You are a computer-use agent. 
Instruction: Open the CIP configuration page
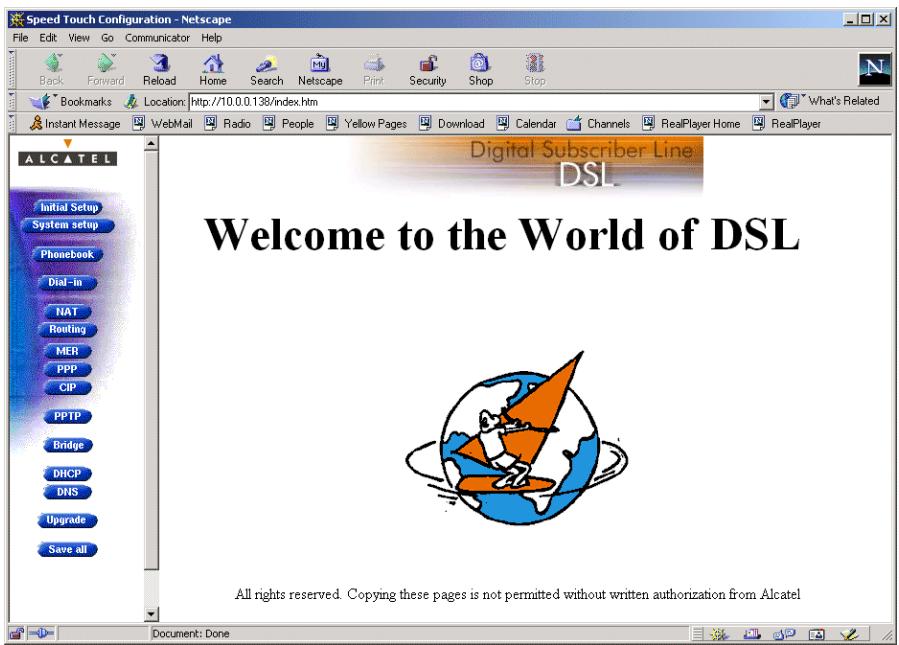point(67,388)
